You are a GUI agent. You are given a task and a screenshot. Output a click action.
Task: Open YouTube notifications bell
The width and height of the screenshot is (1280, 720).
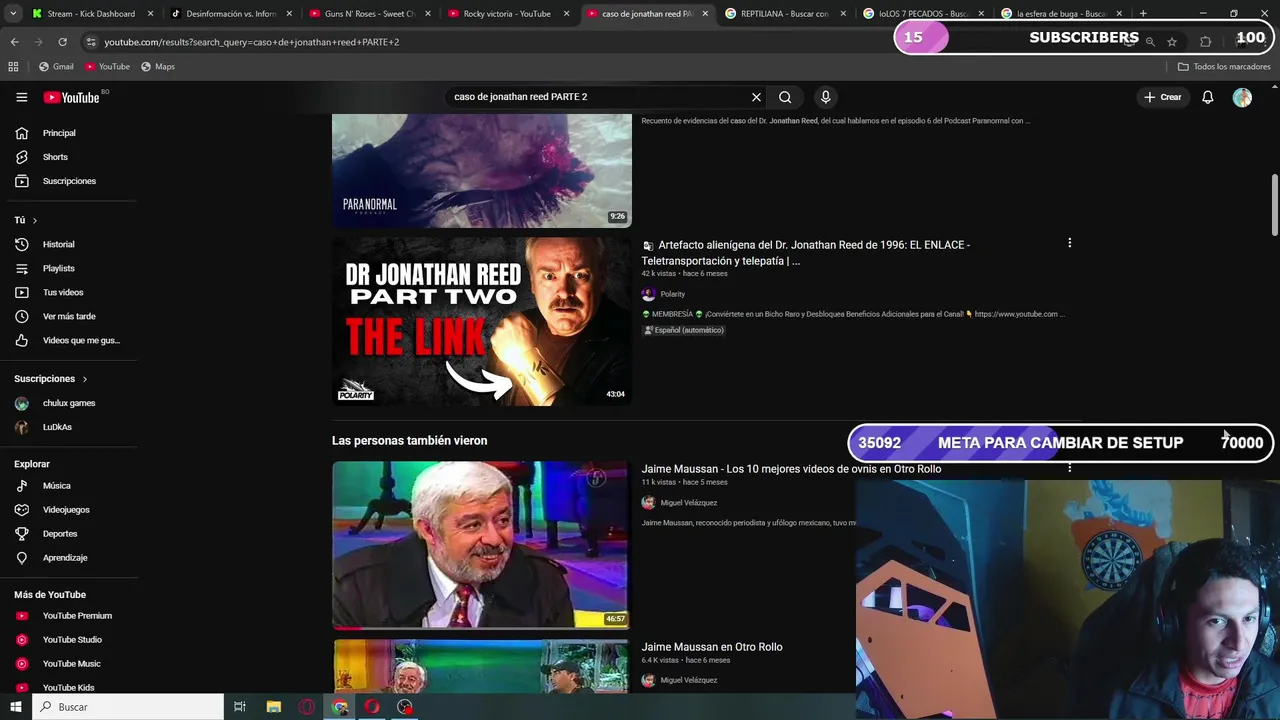coord(1208,97)
